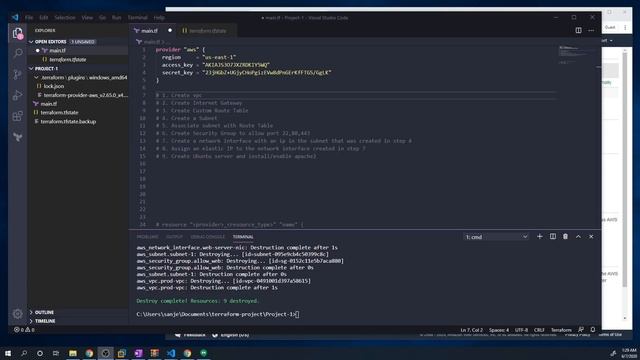Open the Search view in activity bar
Screen dimensions: 640x360
coord(18,53)
